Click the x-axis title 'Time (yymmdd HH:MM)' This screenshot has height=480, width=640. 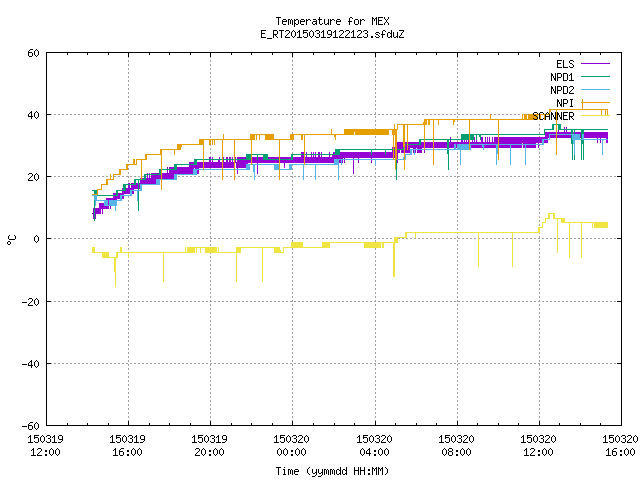coord(332,471)
